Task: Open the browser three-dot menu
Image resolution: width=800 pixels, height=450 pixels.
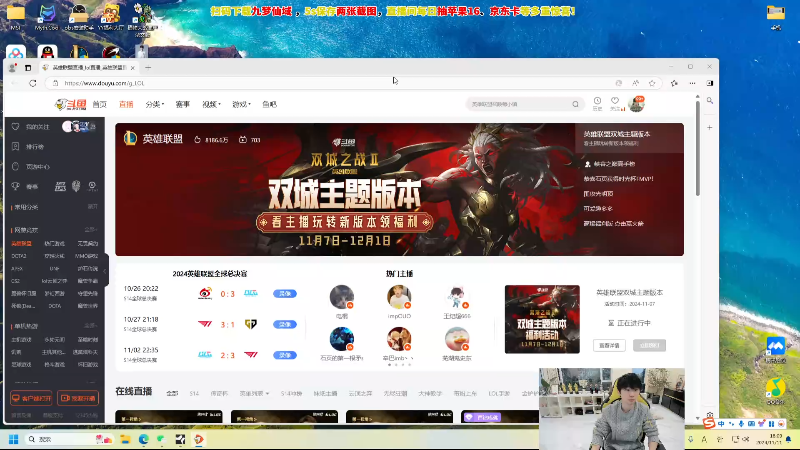Action: [692, 83]
